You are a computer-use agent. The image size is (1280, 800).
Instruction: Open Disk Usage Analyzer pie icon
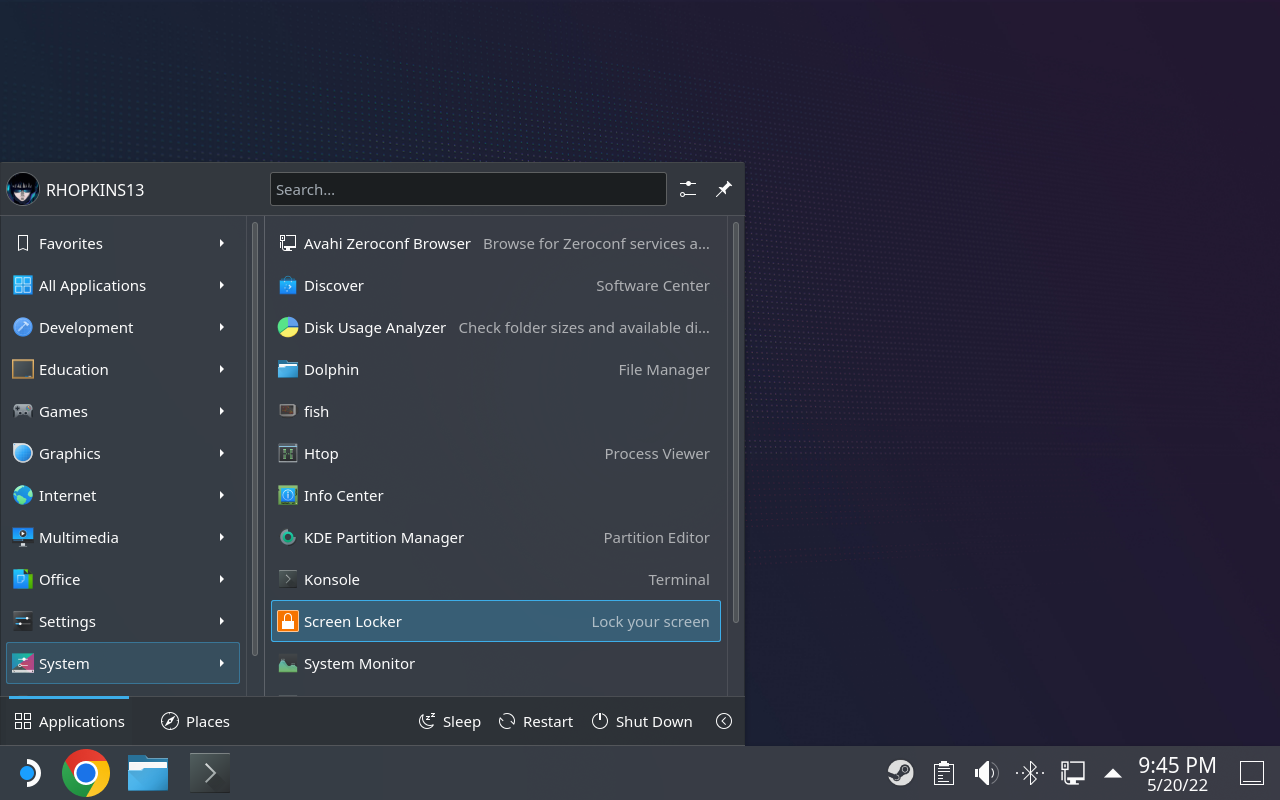tap(288, 327)
